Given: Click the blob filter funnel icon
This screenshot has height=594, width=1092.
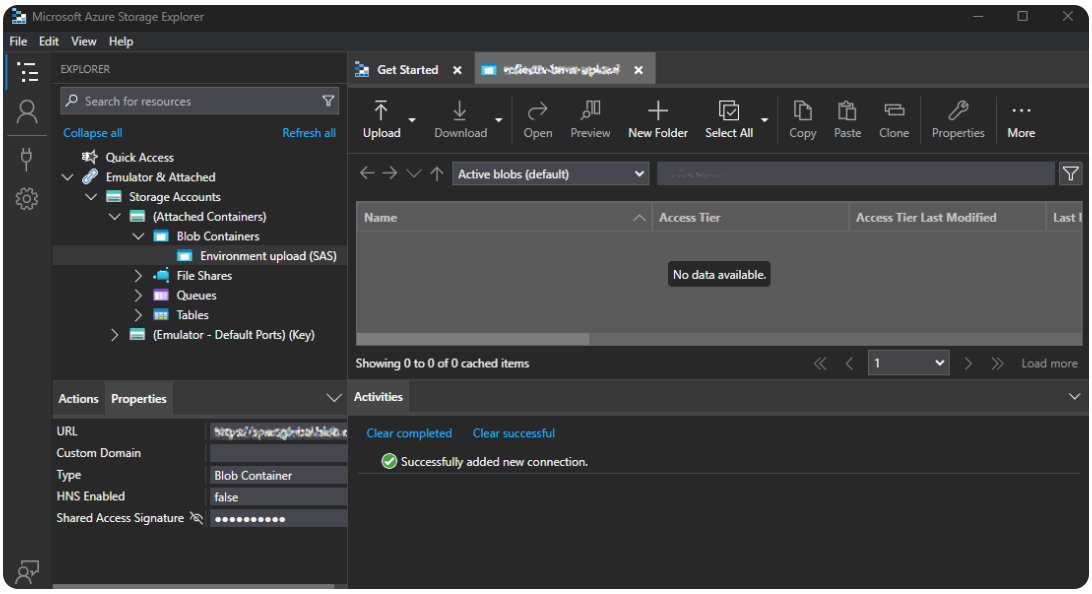Looking at the screenshot, I should point(1070,174).
